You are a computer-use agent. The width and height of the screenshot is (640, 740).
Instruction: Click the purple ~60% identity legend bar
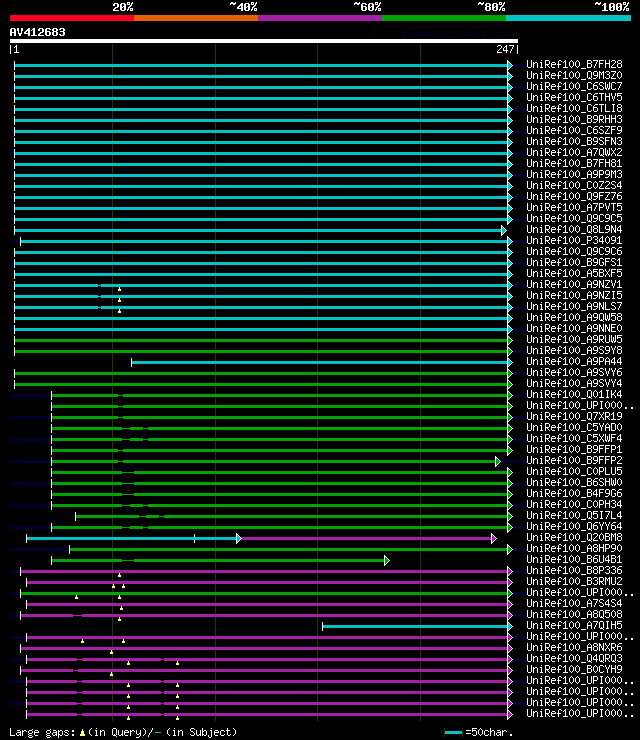click(320, 18)
